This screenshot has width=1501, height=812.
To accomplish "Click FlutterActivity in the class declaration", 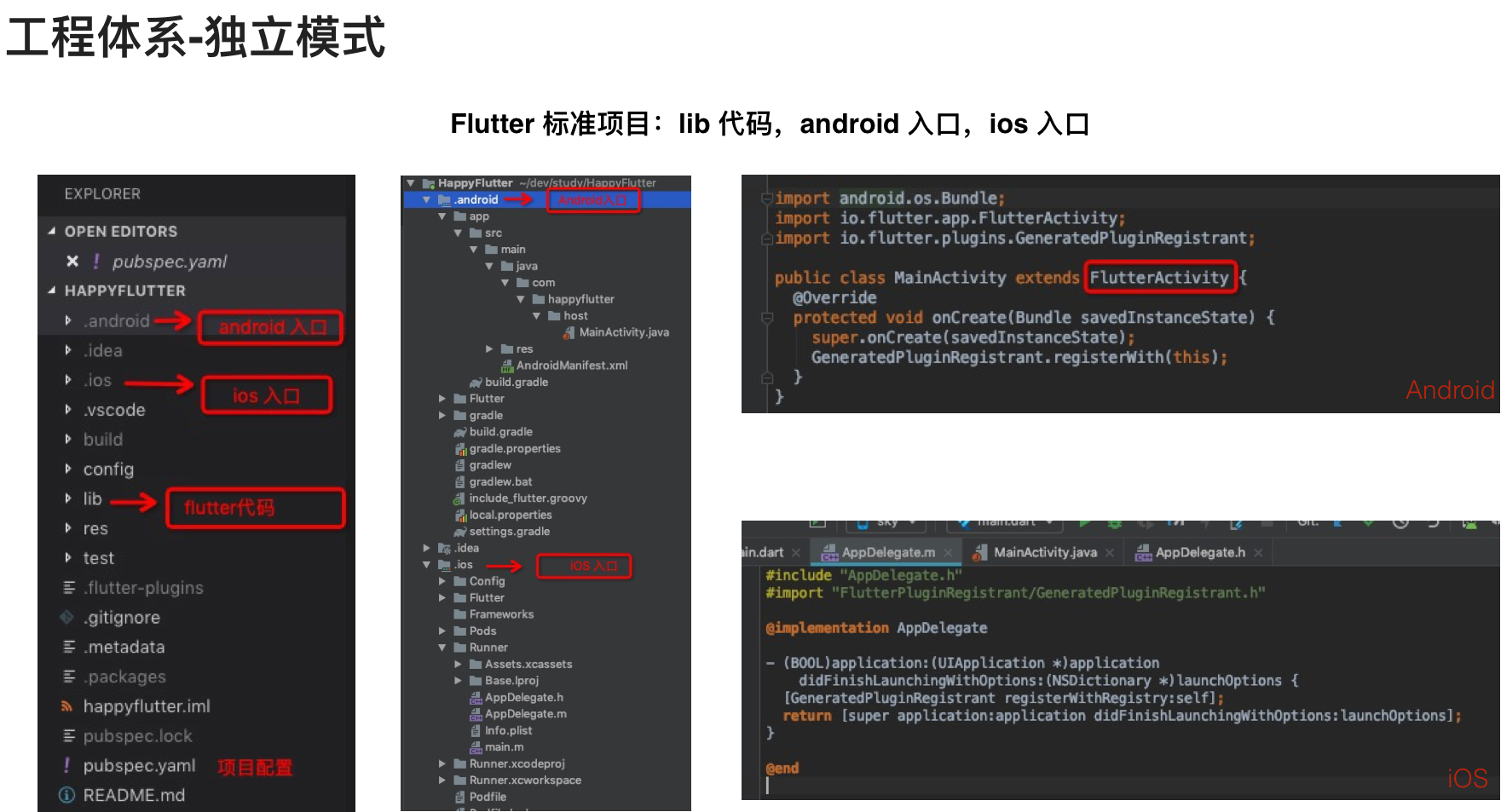I will pos(1158,278).
